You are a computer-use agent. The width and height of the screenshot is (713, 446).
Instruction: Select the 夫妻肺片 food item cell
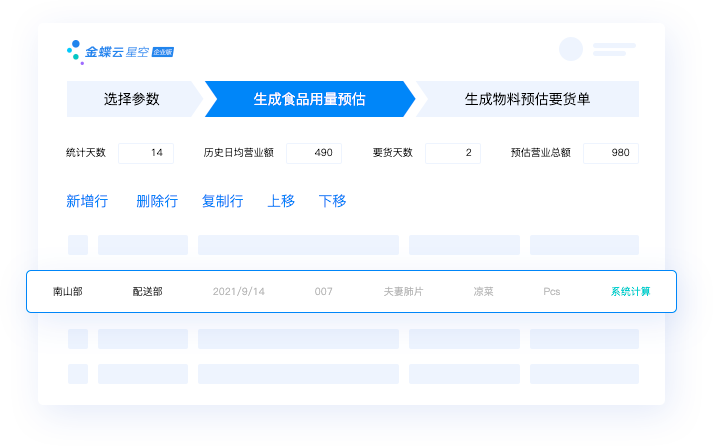pos(403,292)
